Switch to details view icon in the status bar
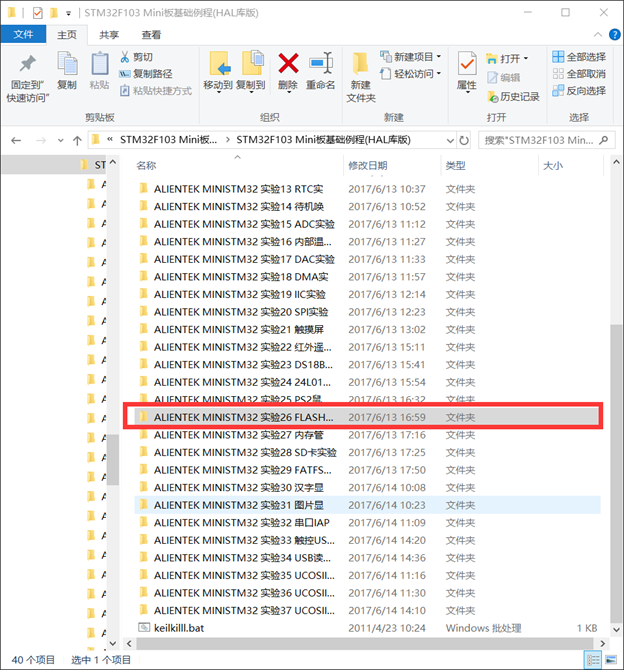The image size is (624, 670). point(593,660)
